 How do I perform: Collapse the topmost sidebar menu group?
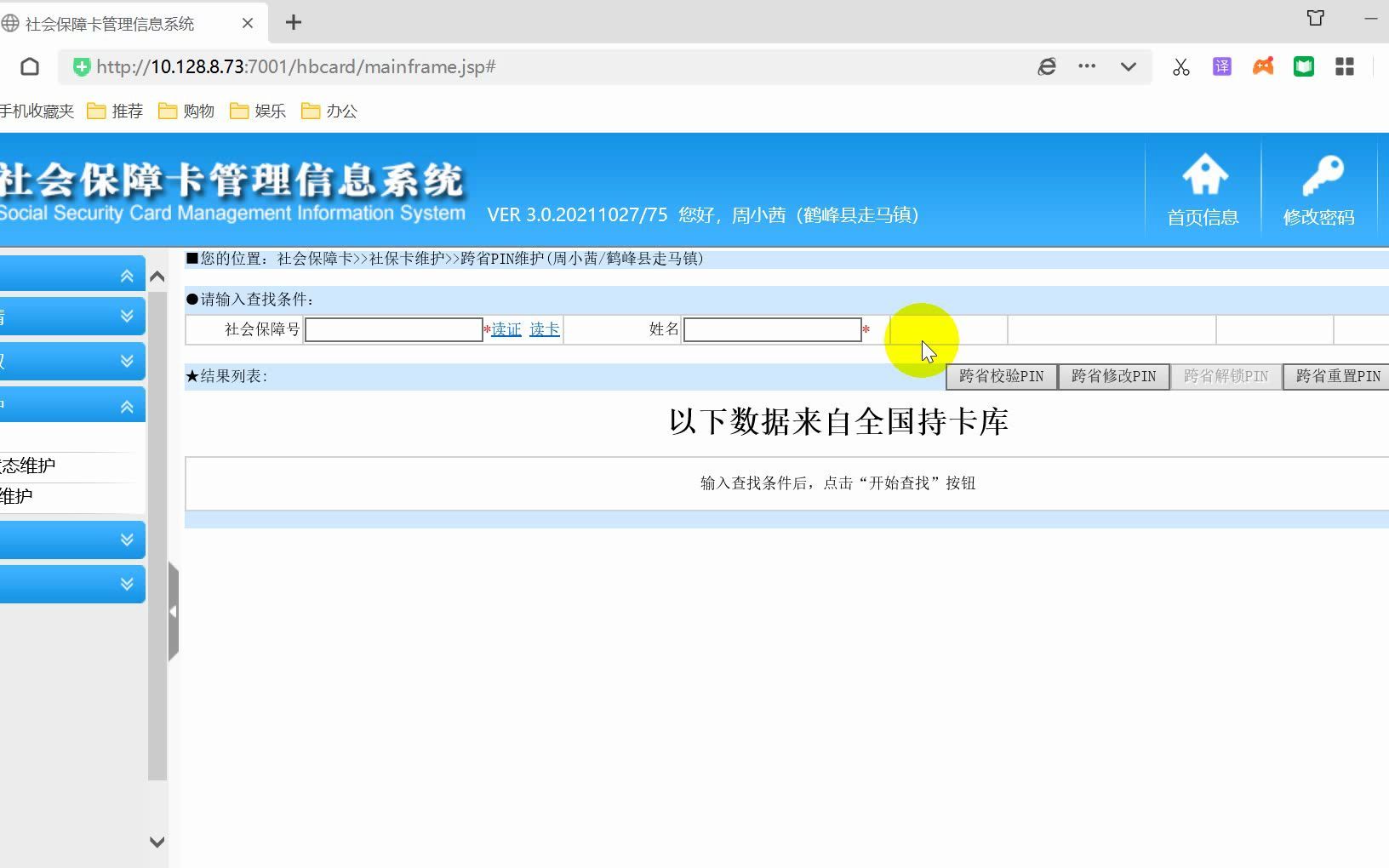(x=126, y=274)
